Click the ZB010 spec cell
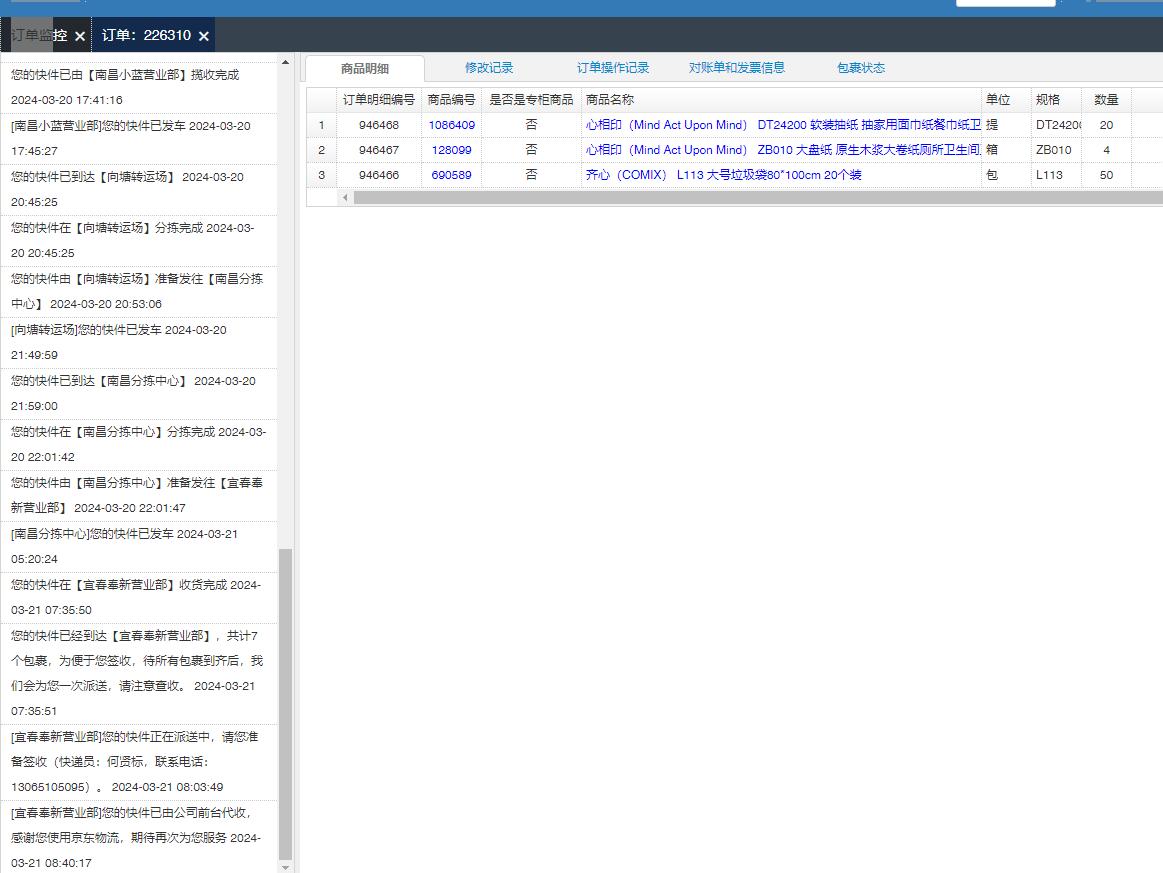The width and height of the screenshot is (1163, 873). pos(1056,151)
